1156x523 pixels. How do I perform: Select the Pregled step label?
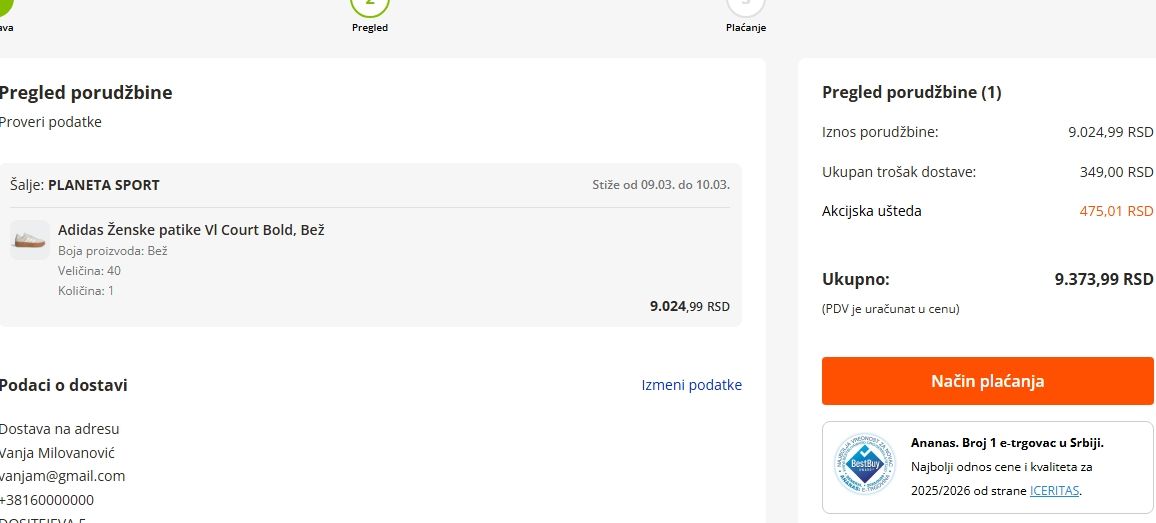tap(370, 28)
